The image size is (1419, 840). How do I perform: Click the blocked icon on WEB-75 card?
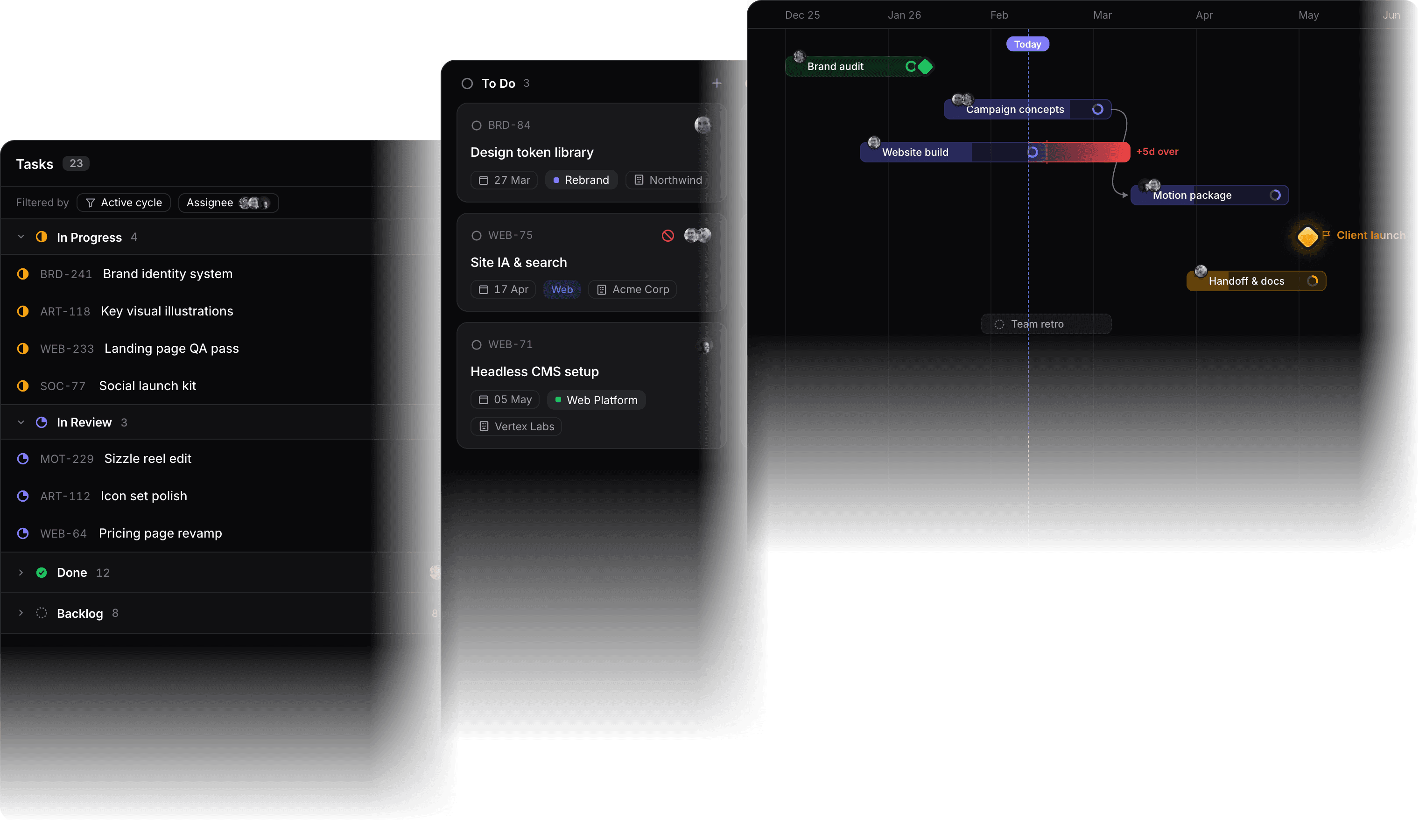(x=668, y=236)
